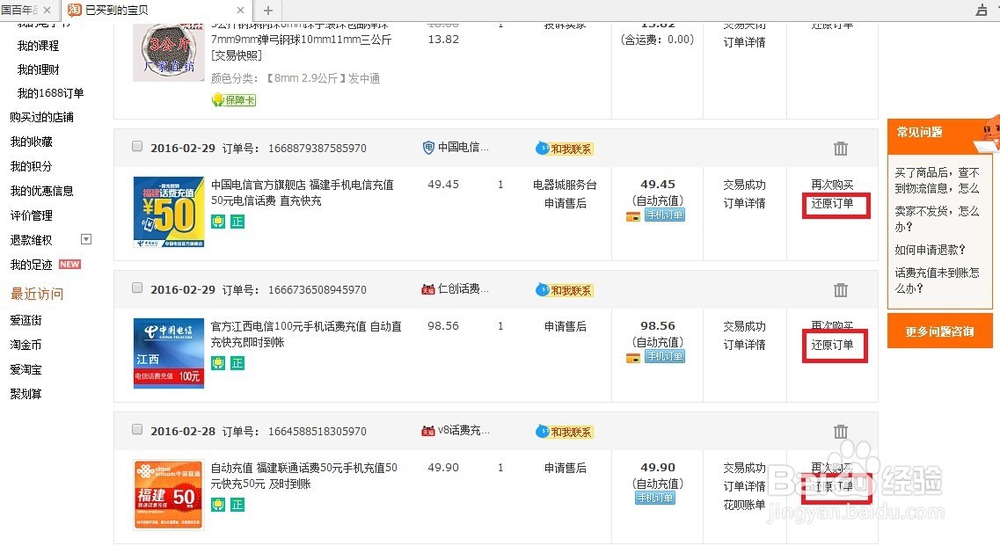Screen dimensions: 1000x546
Task: Click 申请售后 for the 49.90 order
Action: (x=565, y=468)
